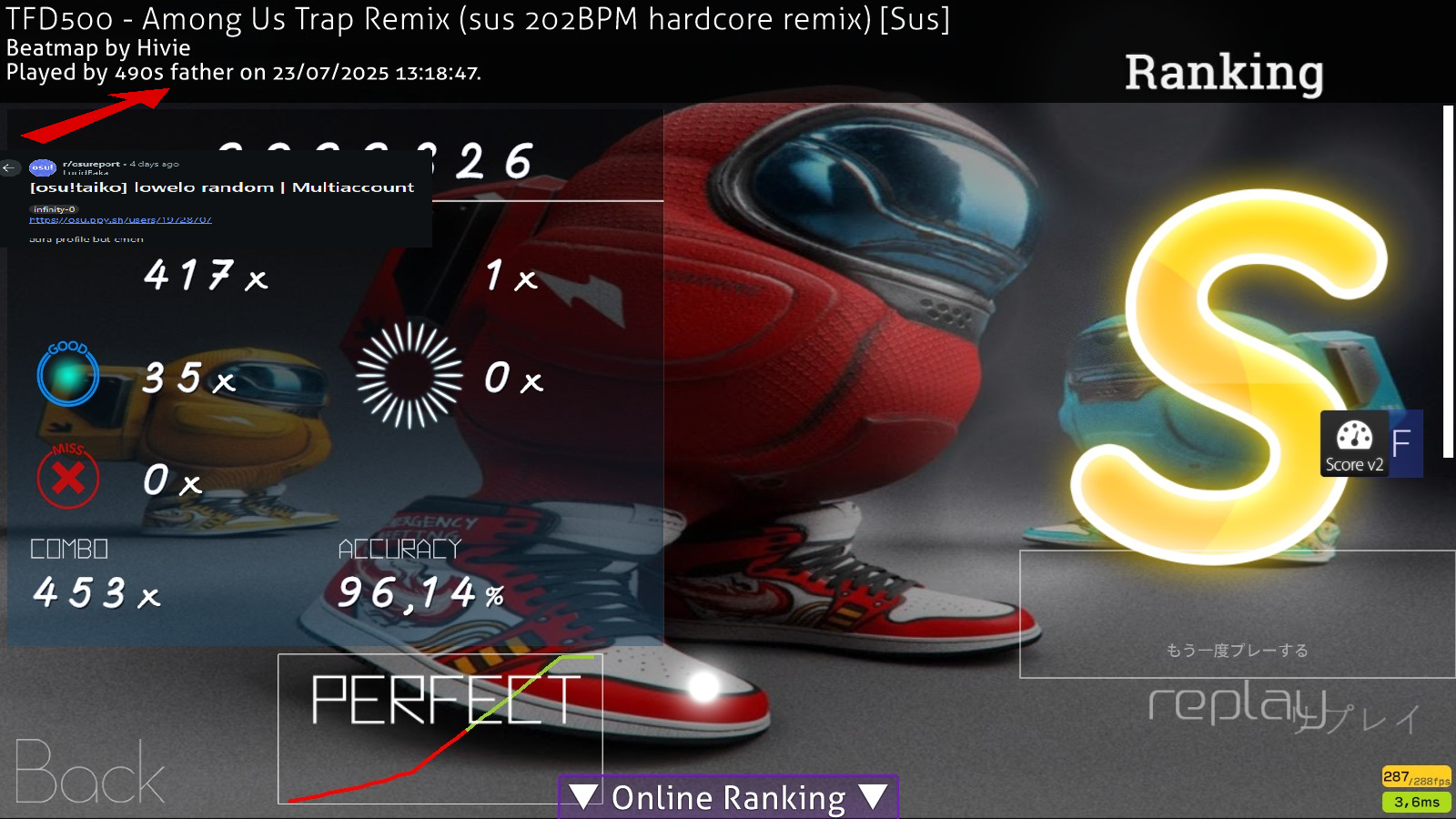Open the Online Ranking panel
Screen dimensions: 1456x819
(728, 797)
